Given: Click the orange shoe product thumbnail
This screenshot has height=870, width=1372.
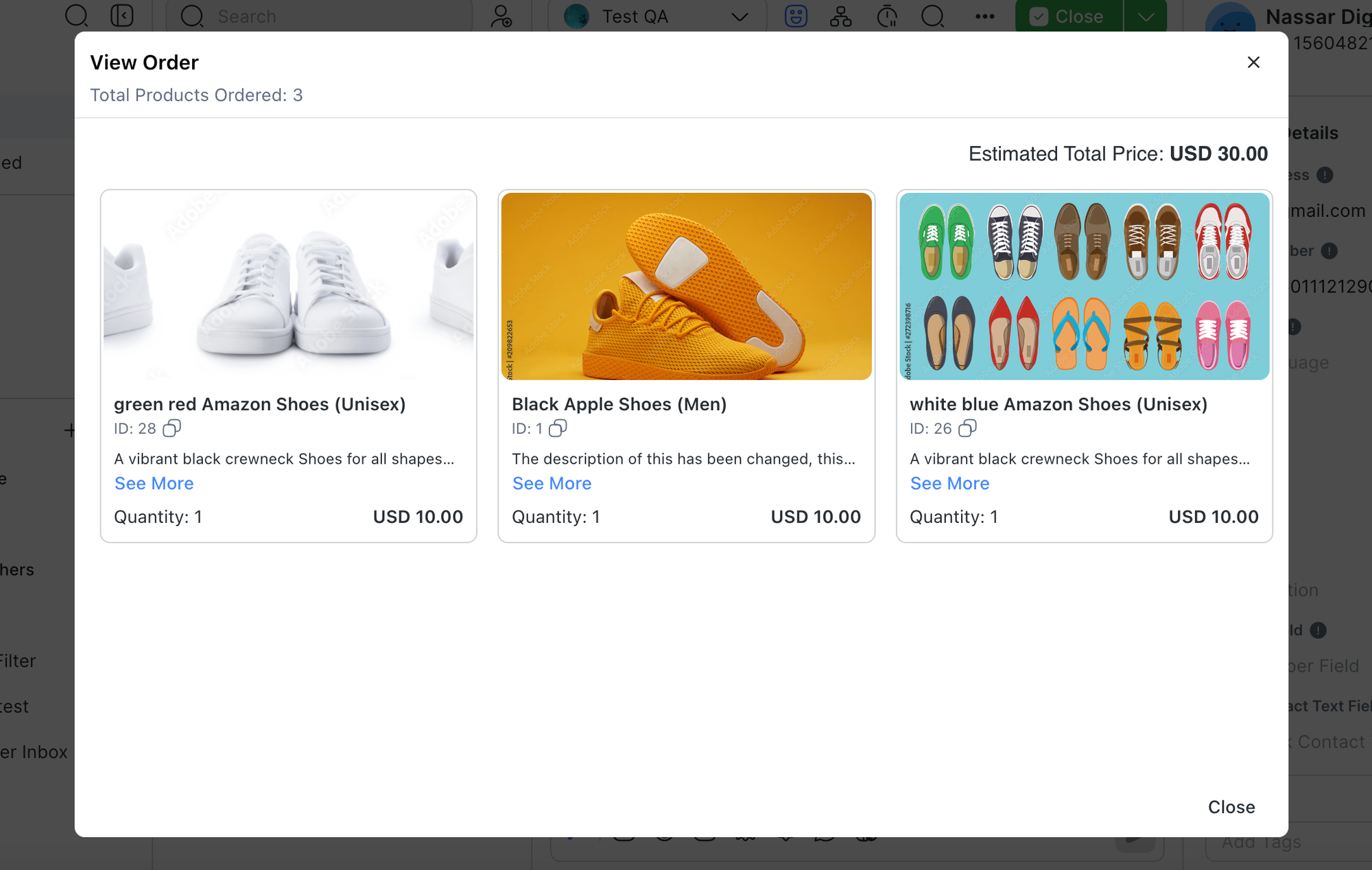Looking at the screenshot, I should point(686,286).
